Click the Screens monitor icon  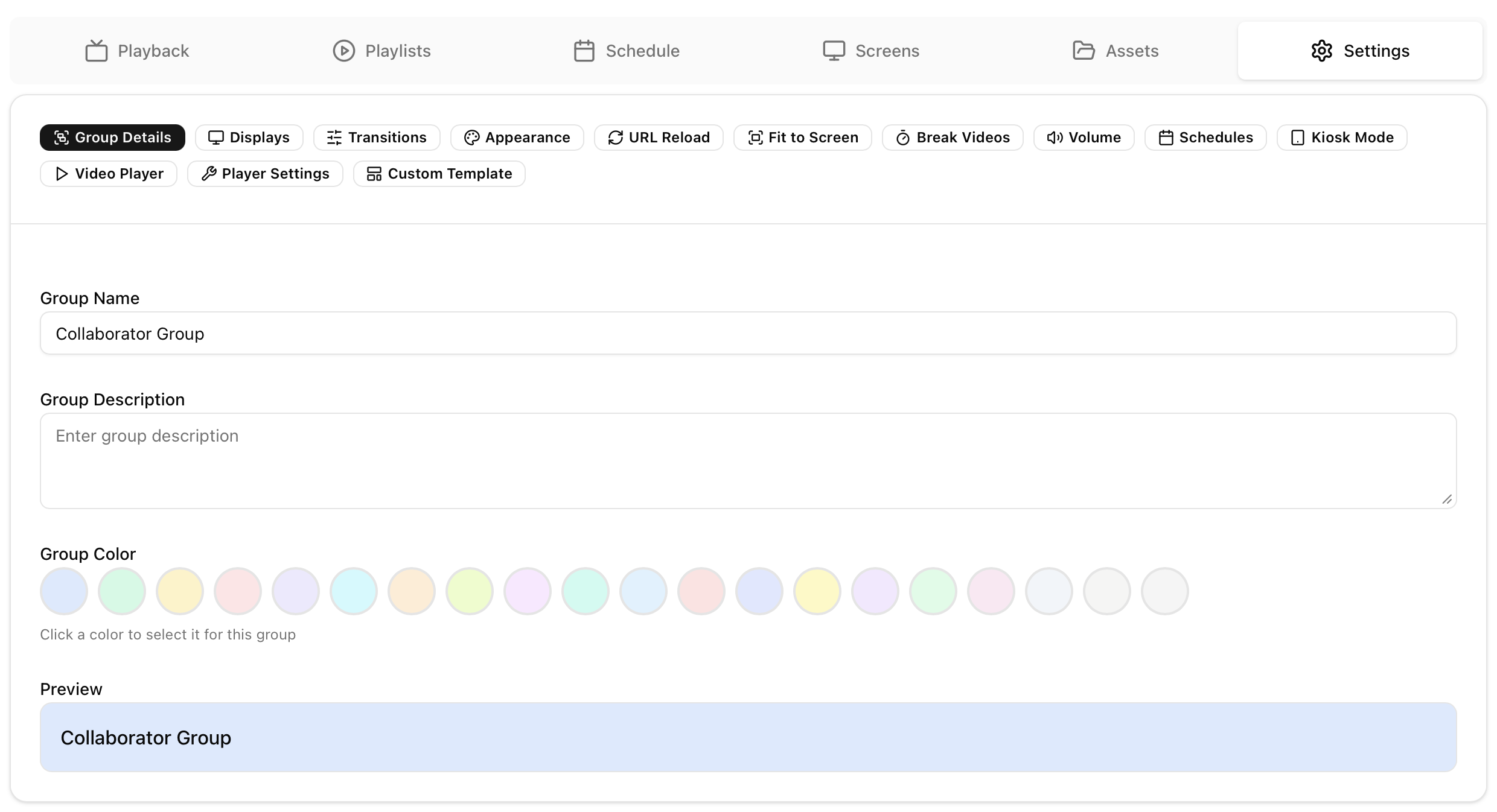(834, 51)
